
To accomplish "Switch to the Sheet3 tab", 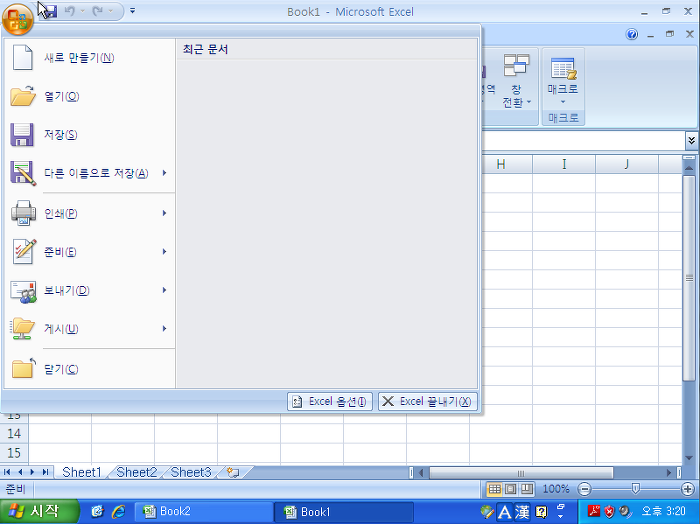I will [x=191, y=472].
